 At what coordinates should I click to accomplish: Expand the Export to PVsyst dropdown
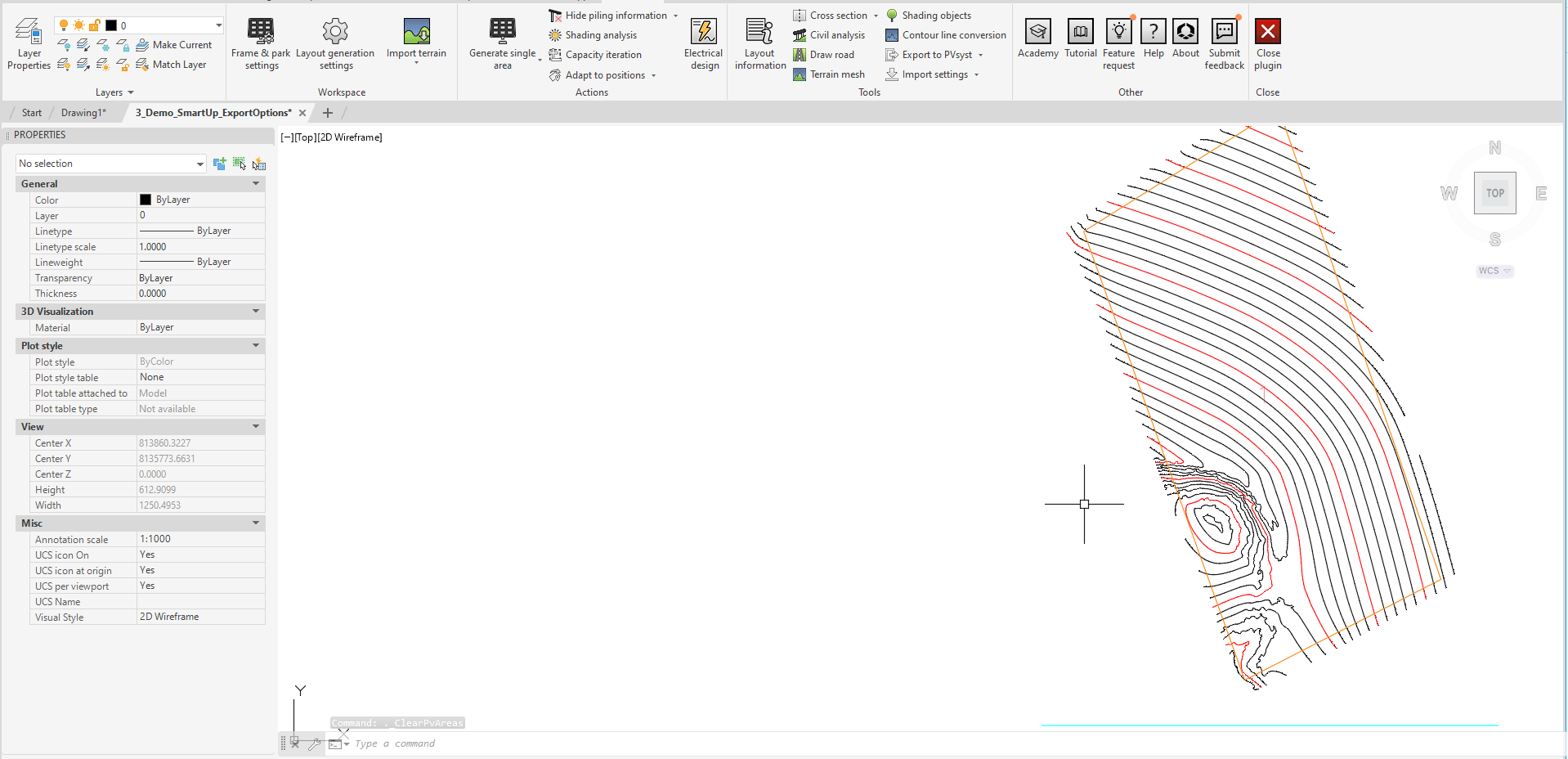[980, 55]
